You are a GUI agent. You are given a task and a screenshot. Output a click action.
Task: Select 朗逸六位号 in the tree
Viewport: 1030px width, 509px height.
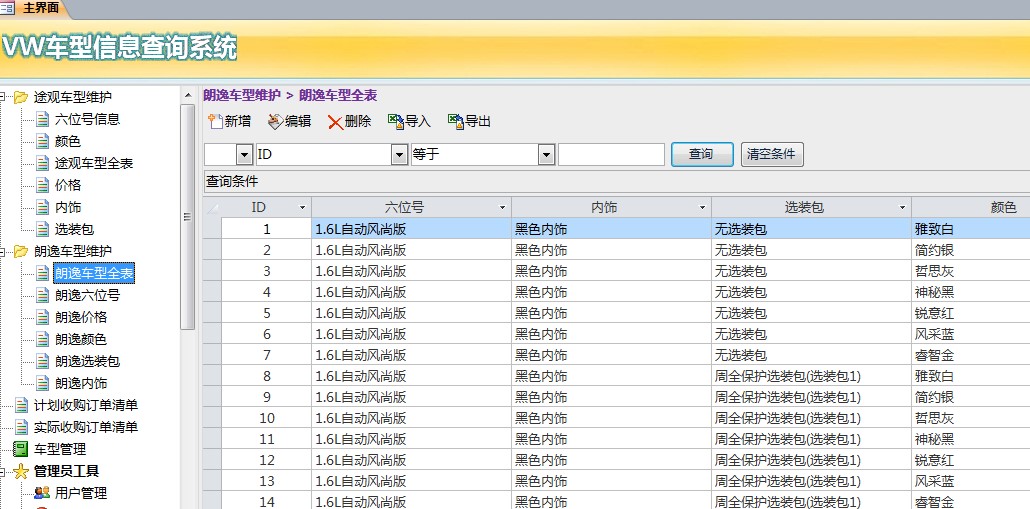87,295
